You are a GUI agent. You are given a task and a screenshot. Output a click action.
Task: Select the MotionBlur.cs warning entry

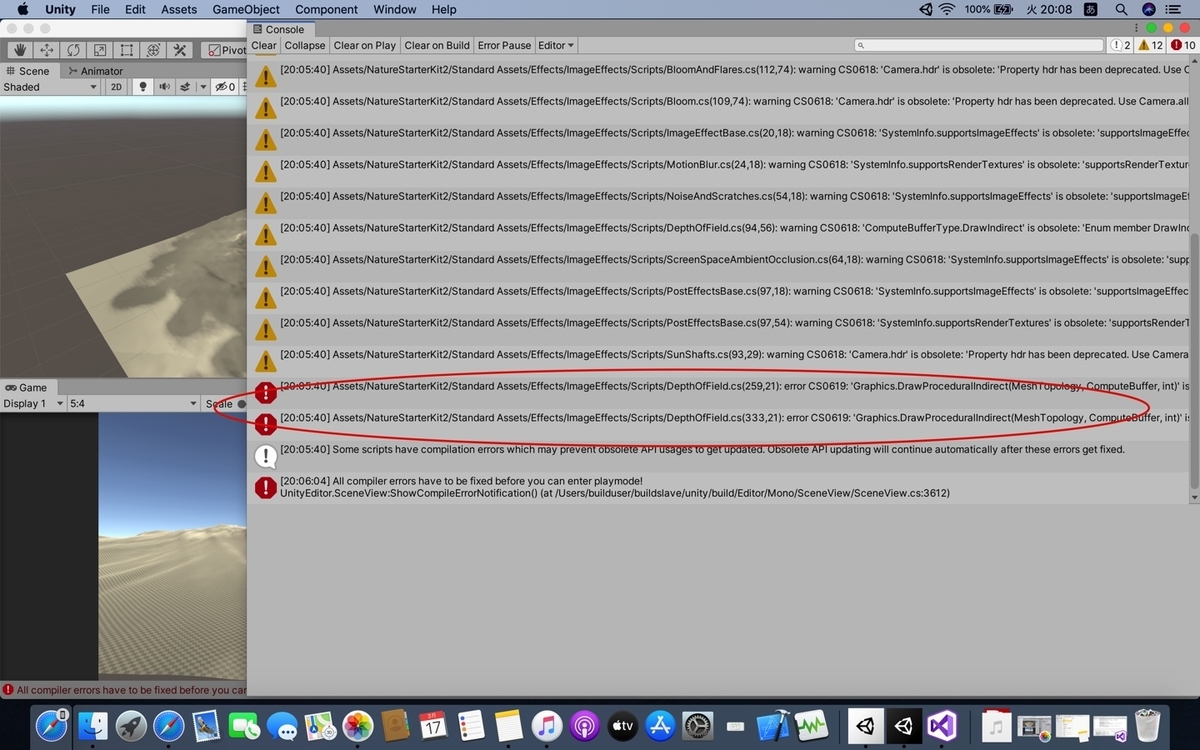[718, 171]
